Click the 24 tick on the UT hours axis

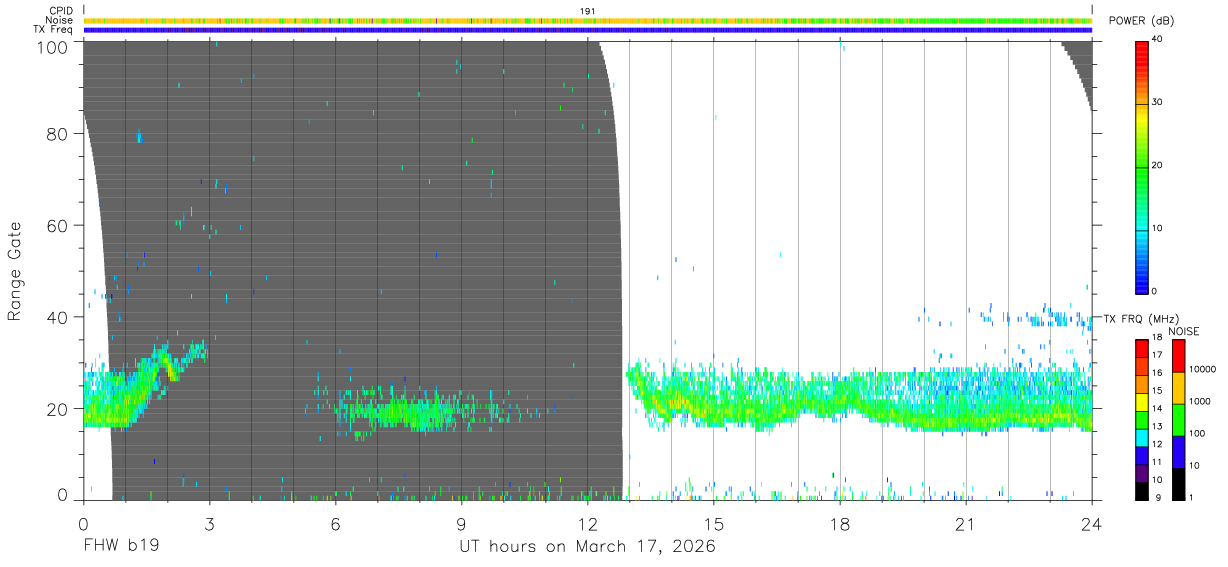coord(1092,523)
